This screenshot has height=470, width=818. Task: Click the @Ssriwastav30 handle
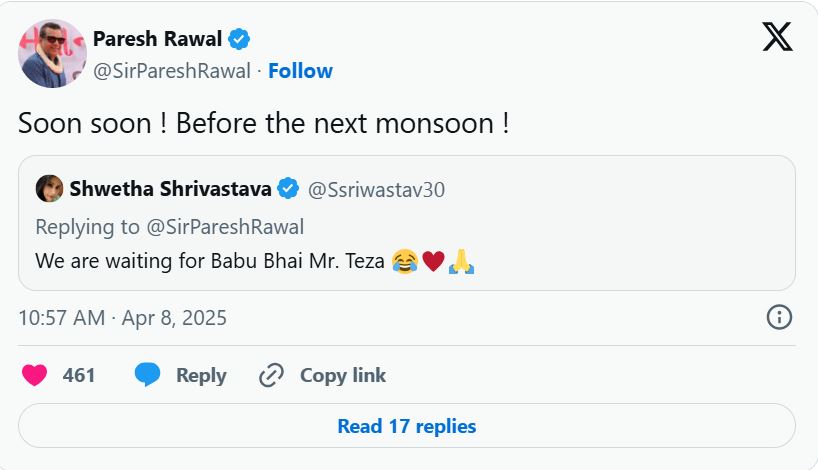pos(374,188)
